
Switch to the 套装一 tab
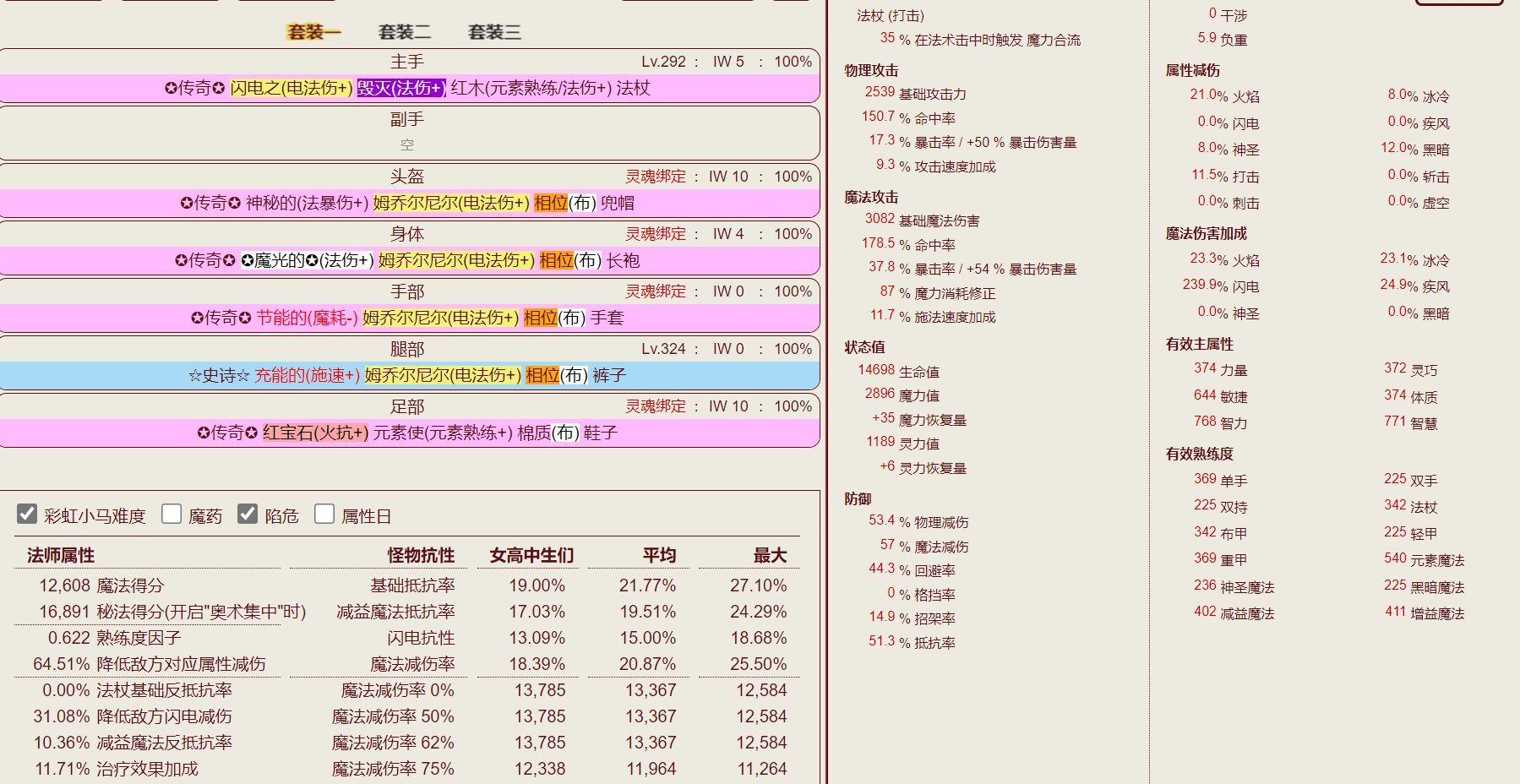313,32
